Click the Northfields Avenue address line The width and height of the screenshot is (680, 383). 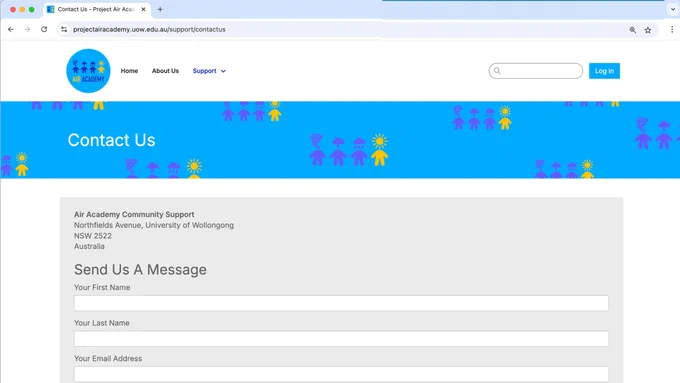pos(154,225)
